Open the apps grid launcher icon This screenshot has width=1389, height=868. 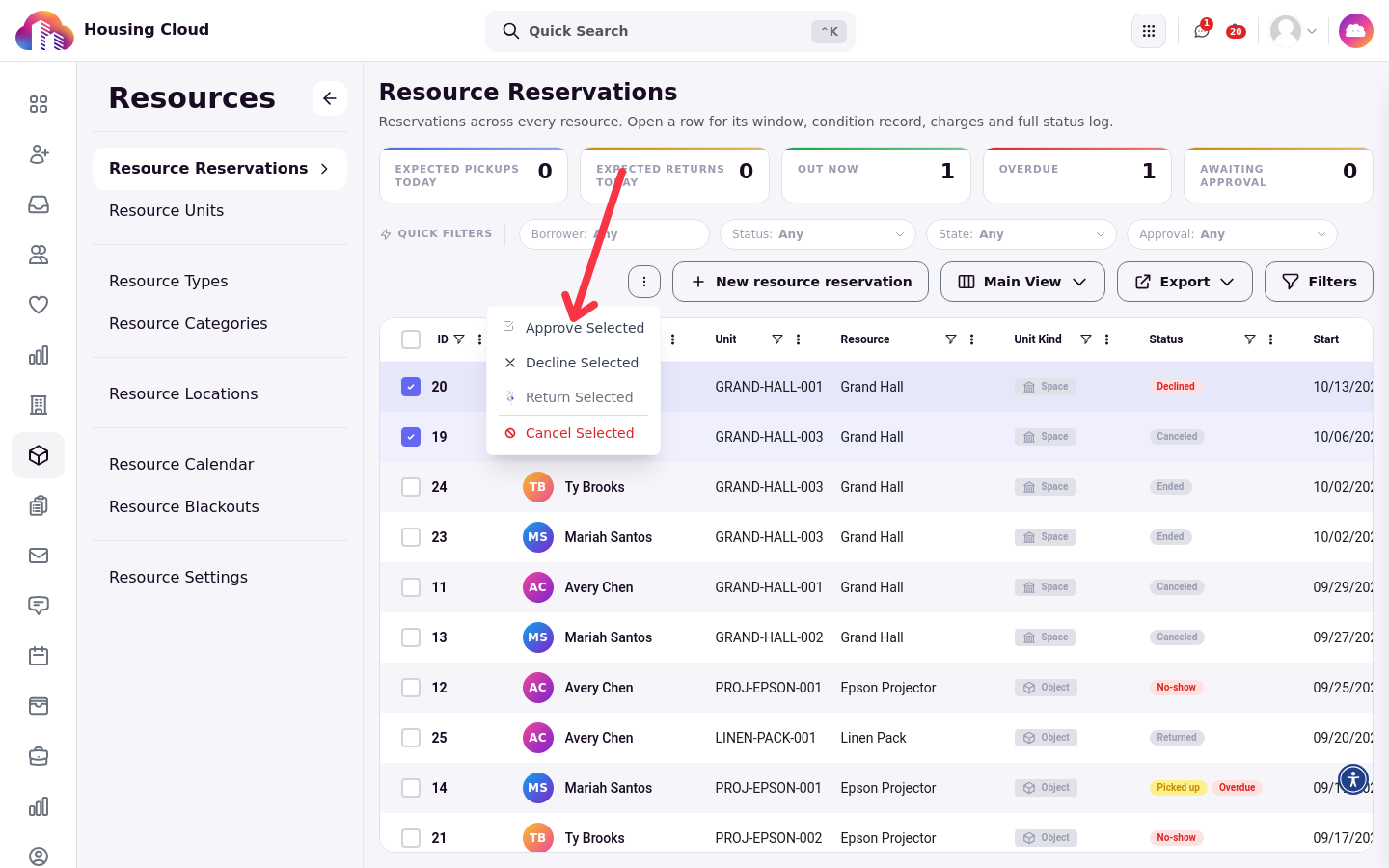coord(1148,31)
